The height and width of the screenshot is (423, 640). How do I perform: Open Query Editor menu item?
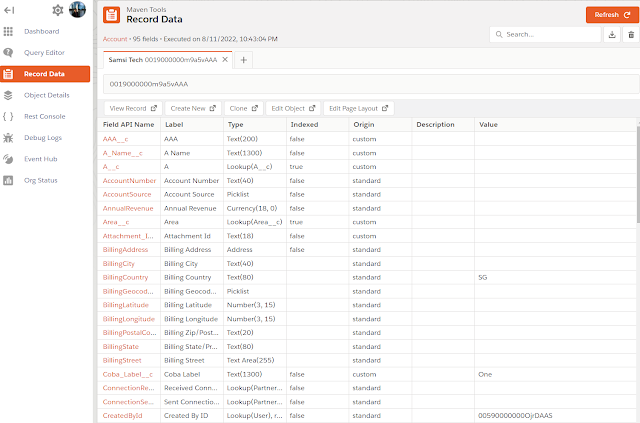point(44,53)
